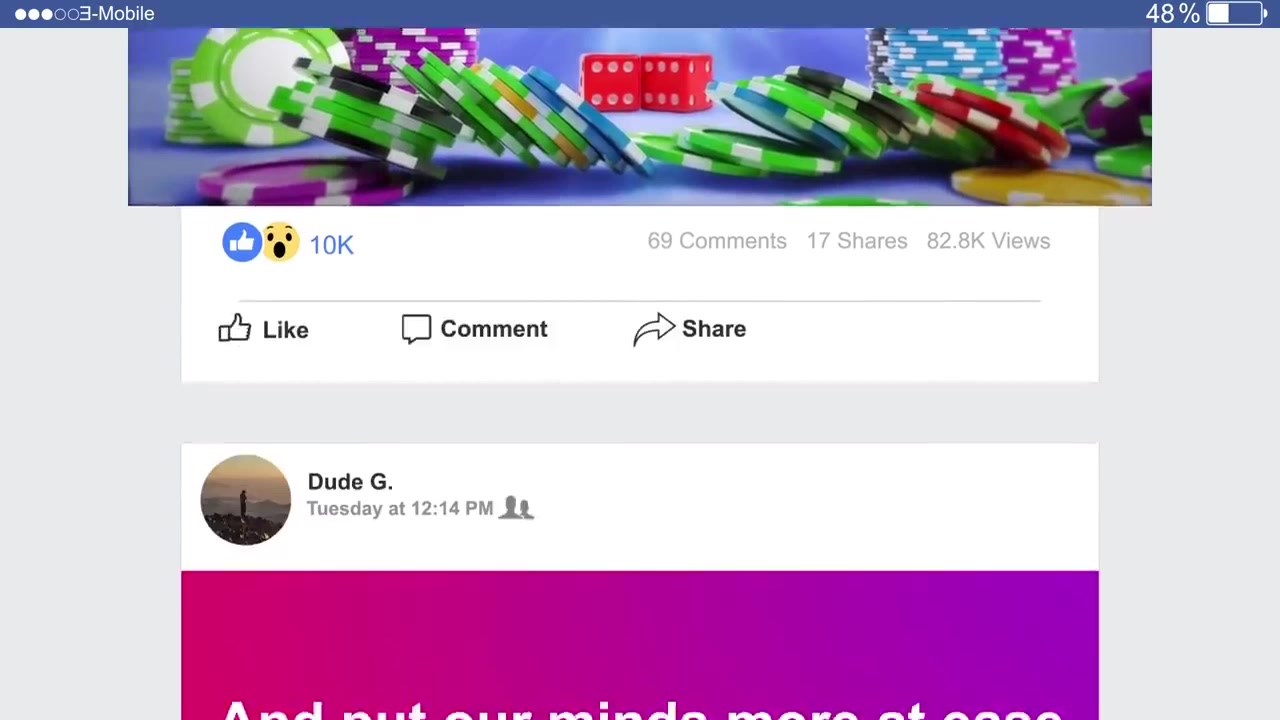Image resolution: width=1280 pixels, height=720 pixels.
Task: Open the purple gradient text post
Action: click(x=640, y=645)
